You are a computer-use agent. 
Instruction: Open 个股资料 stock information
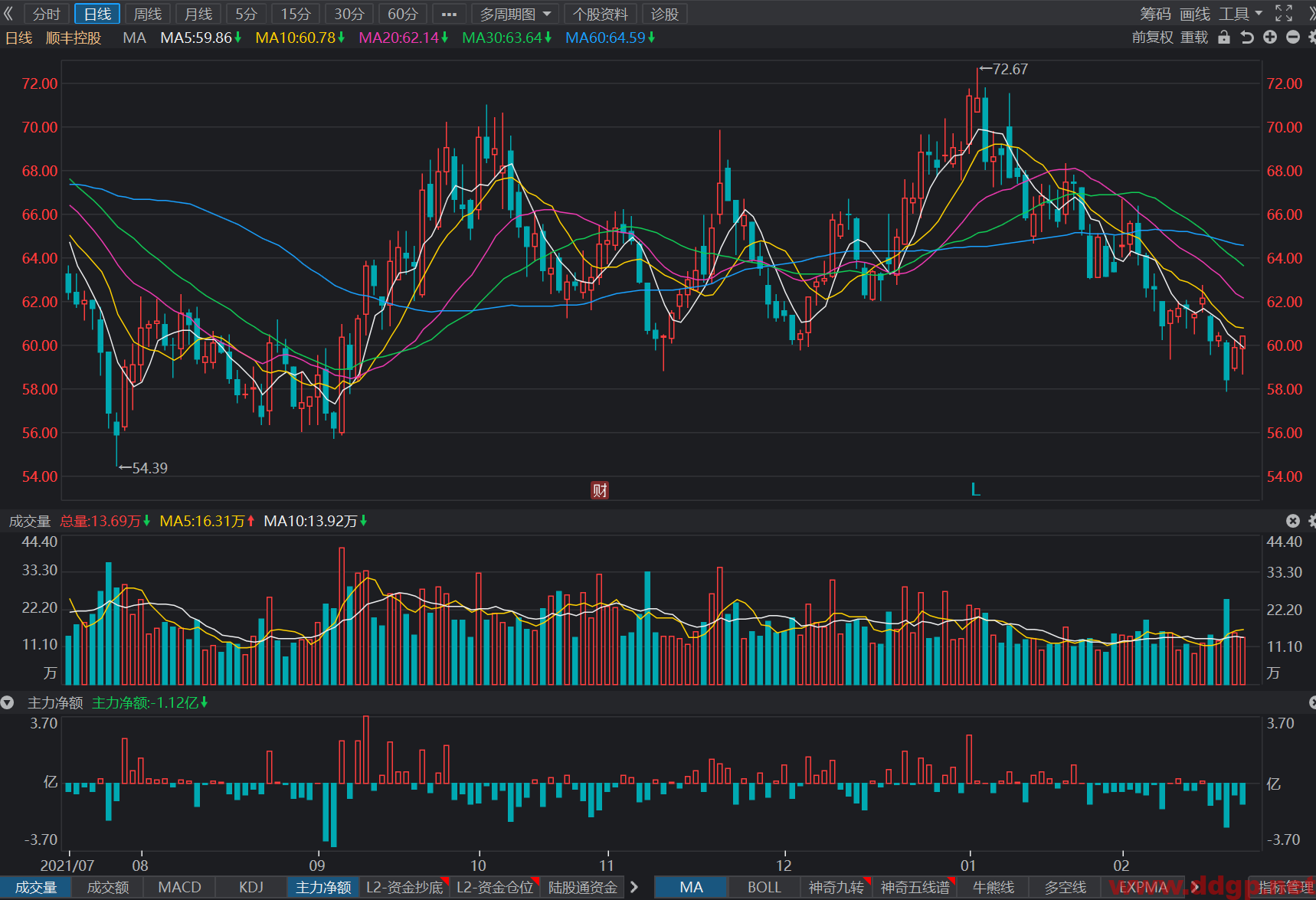tap(601, 14)
